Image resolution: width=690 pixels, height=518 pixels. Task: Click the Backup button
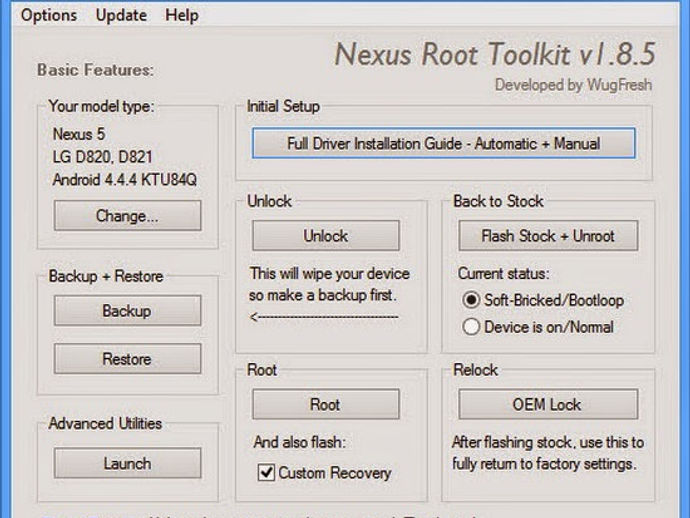(x=127, y=311)
